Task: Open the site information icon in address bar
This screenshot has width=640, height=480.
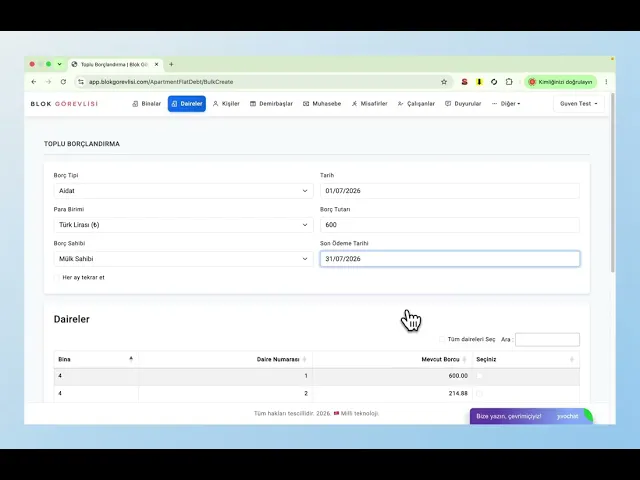Action: click(81, 82)
